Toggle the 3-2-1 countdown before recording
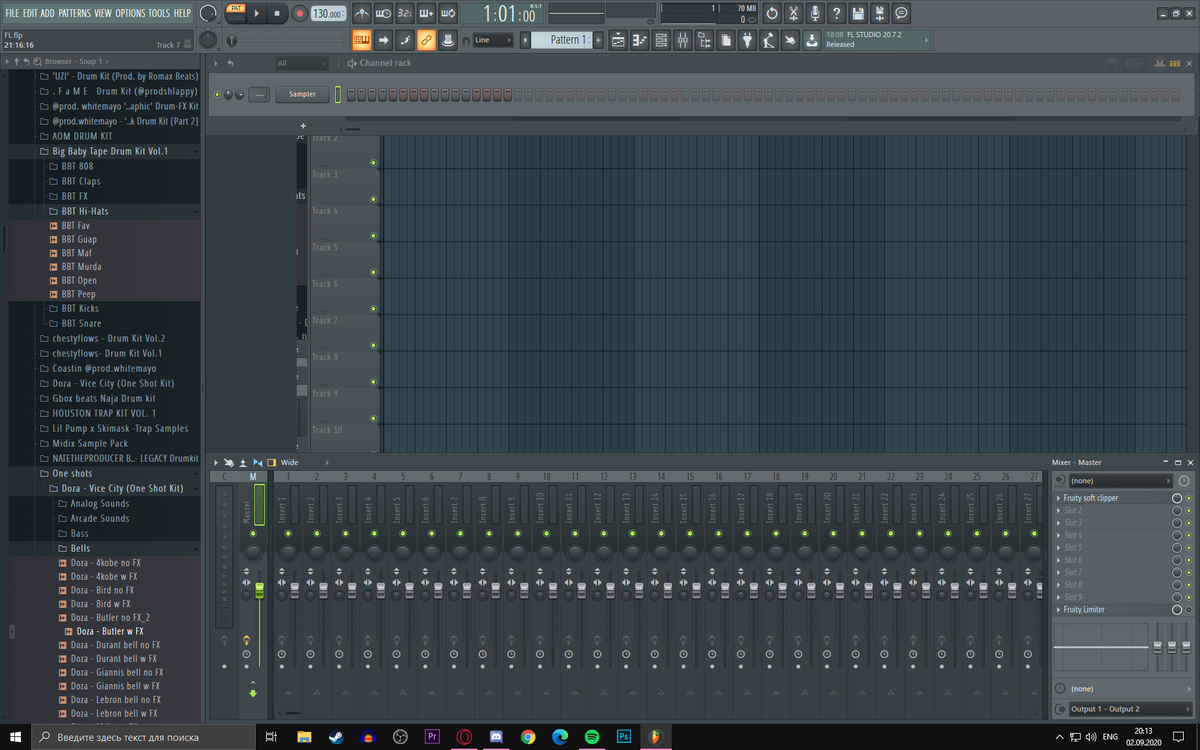Viewport: 1200px width, 750px height. (405, 13)
